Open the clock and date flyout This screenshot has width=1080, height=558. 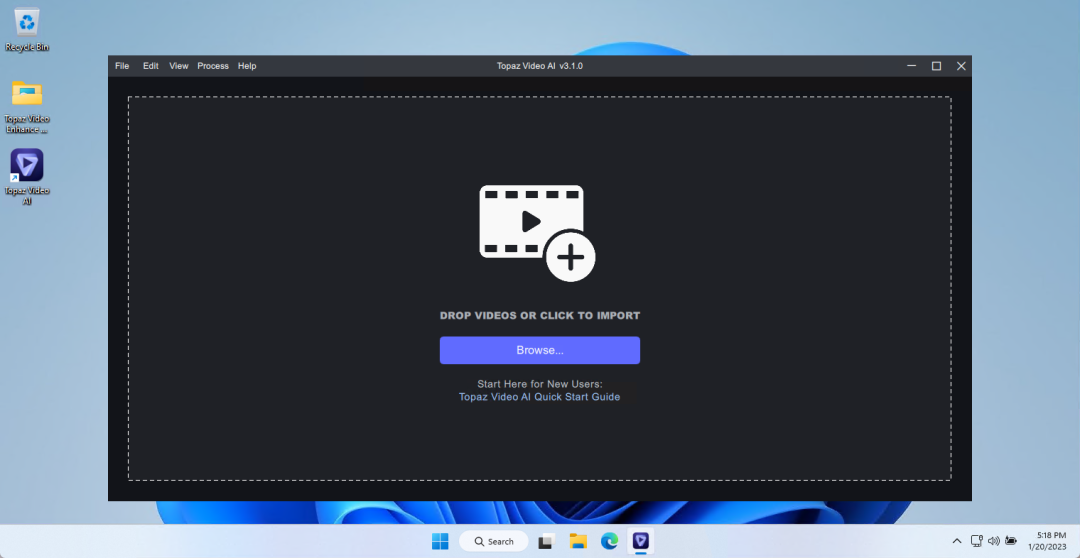click(x=1048, y=541)
